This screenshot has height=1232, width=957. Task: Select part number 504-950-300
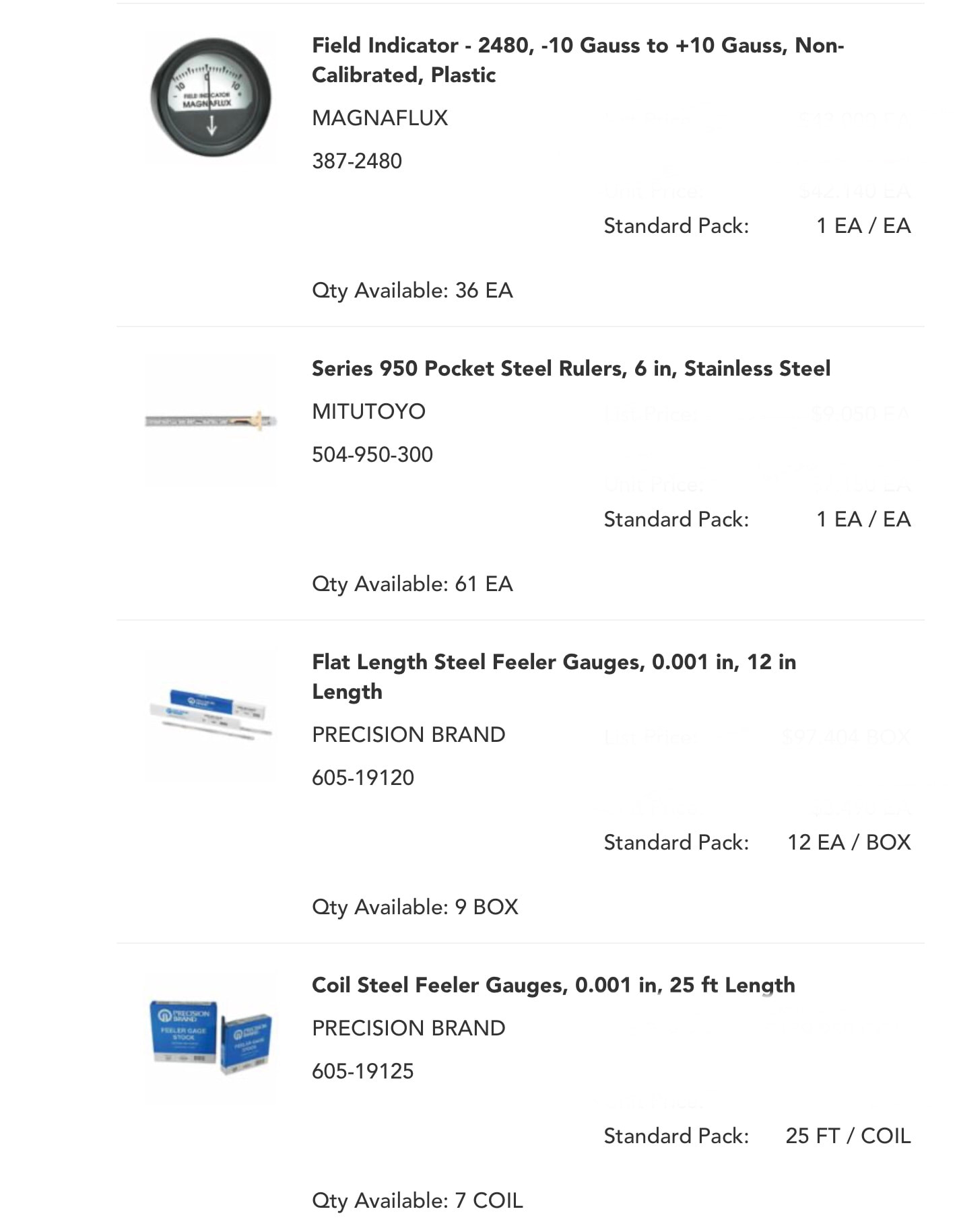[x=372, y=454]
